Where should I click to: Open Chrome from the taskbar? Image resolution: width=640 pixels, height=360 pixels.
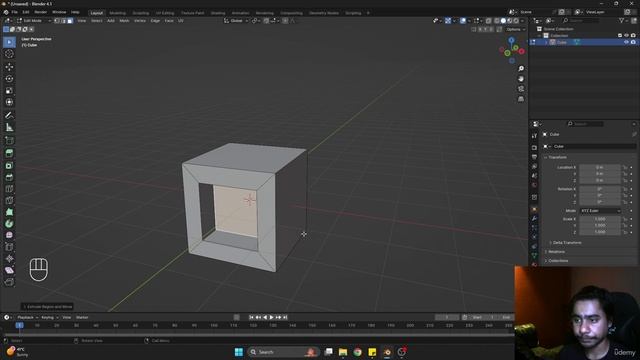[x=358, y=352]
